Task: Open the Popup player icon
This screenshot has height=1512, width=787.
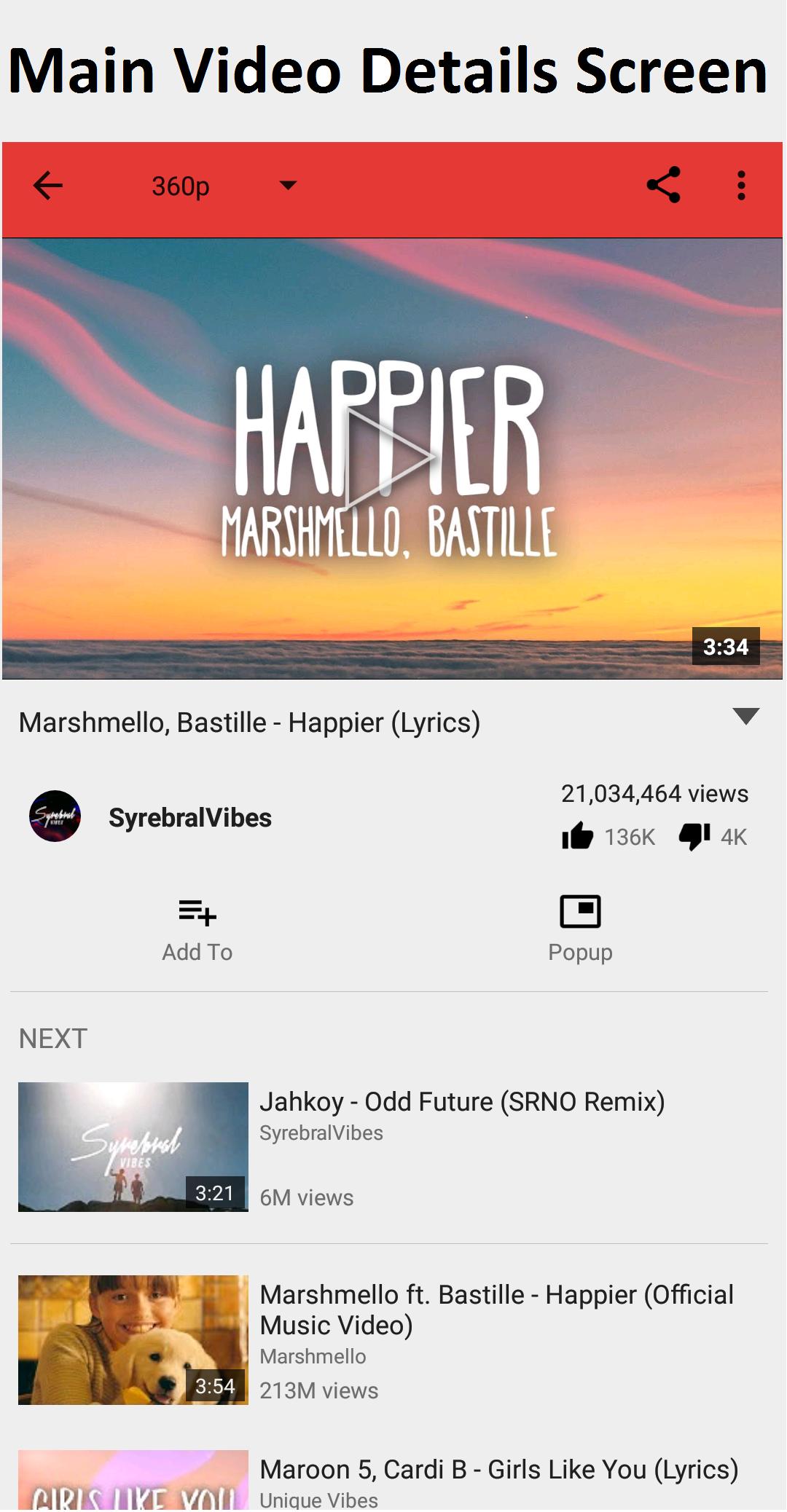Action: pyautogui.click(x=580, y=911)
